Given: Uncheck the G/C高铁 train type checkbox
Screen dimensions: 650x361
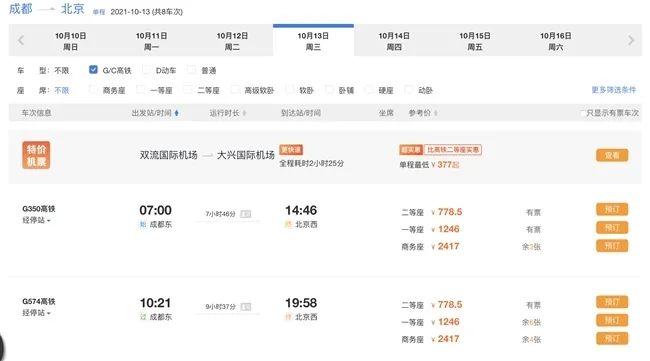Looking at the screenshot, I should (93, 70).
